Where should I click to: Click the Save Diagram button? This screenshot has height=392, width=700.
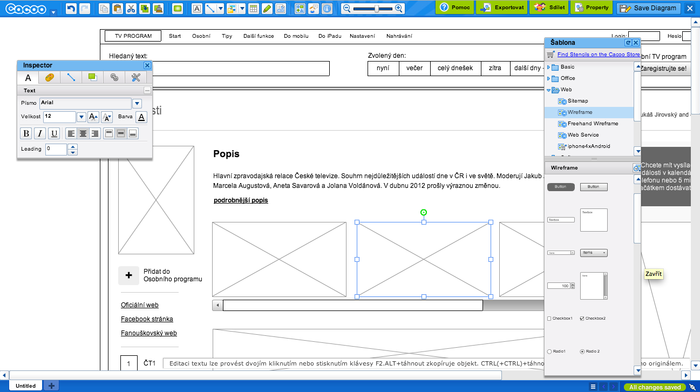[x=648, y=8]
